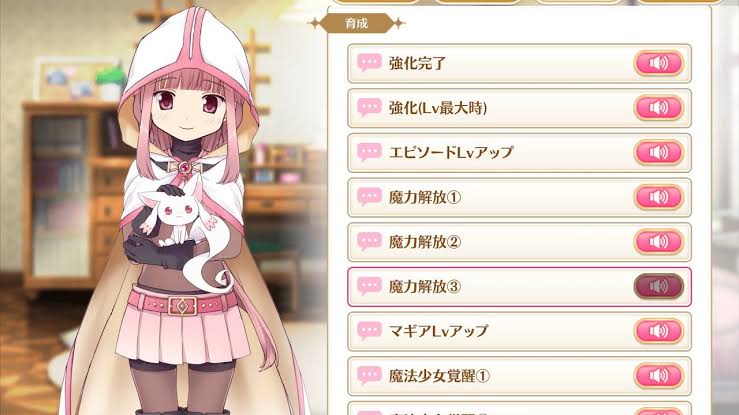Click the speech bubble icon beside 魔力解放②
Image resolution: width=739 pixels, height=415 pixels.
tap(369, 241)
